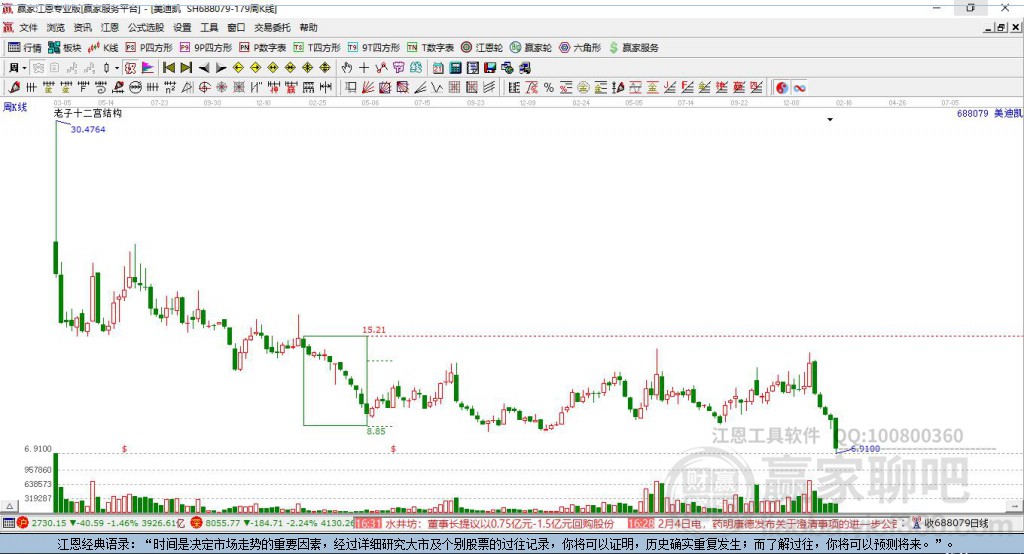Expand the candlestick style dropdown arrow
This screenshot has height=554, width=1024.
click(x=117, y=68)
